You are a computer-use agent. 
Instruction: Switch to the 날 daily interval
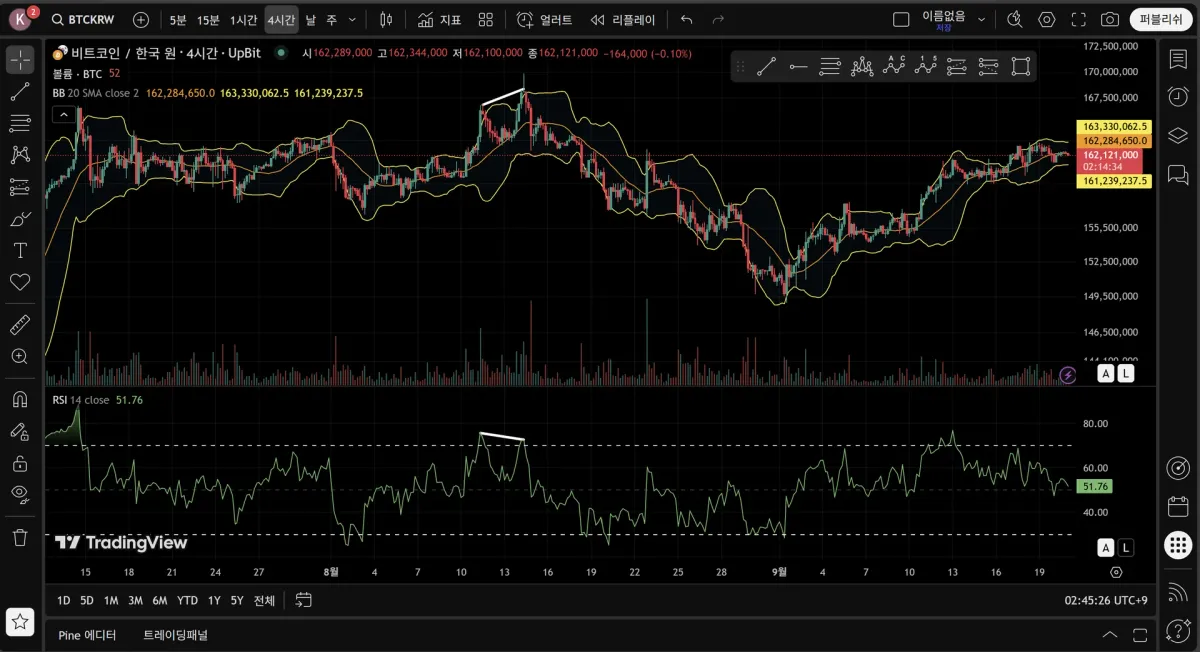tap(311, 20)
